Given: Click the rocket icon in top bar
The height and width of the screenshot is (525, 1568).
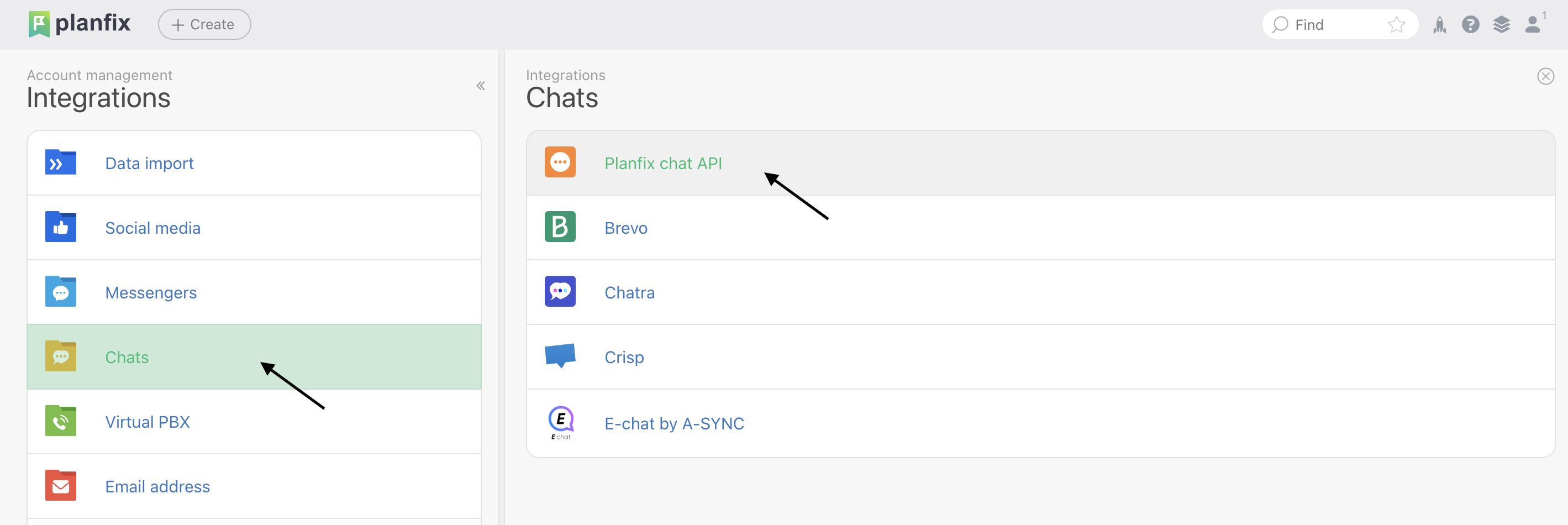Looking at the screenshot, I should click(1439, 25).
